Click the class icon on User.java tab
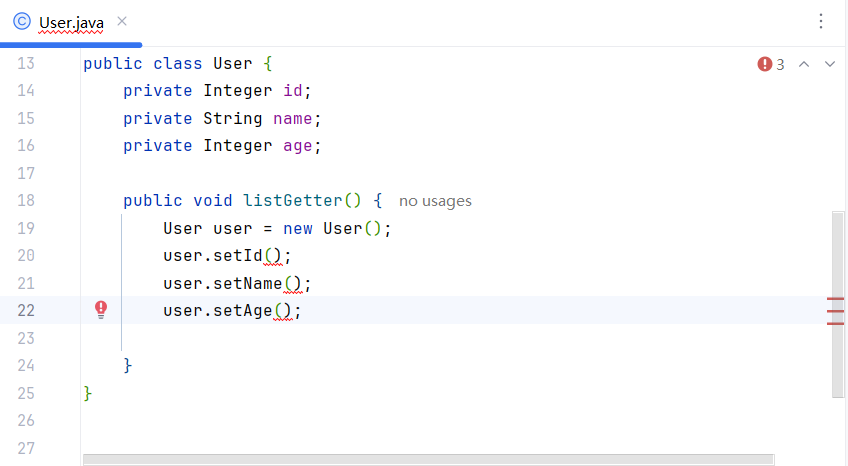The width and height of the screenshot is (848, 466). (x=21, y=21)
